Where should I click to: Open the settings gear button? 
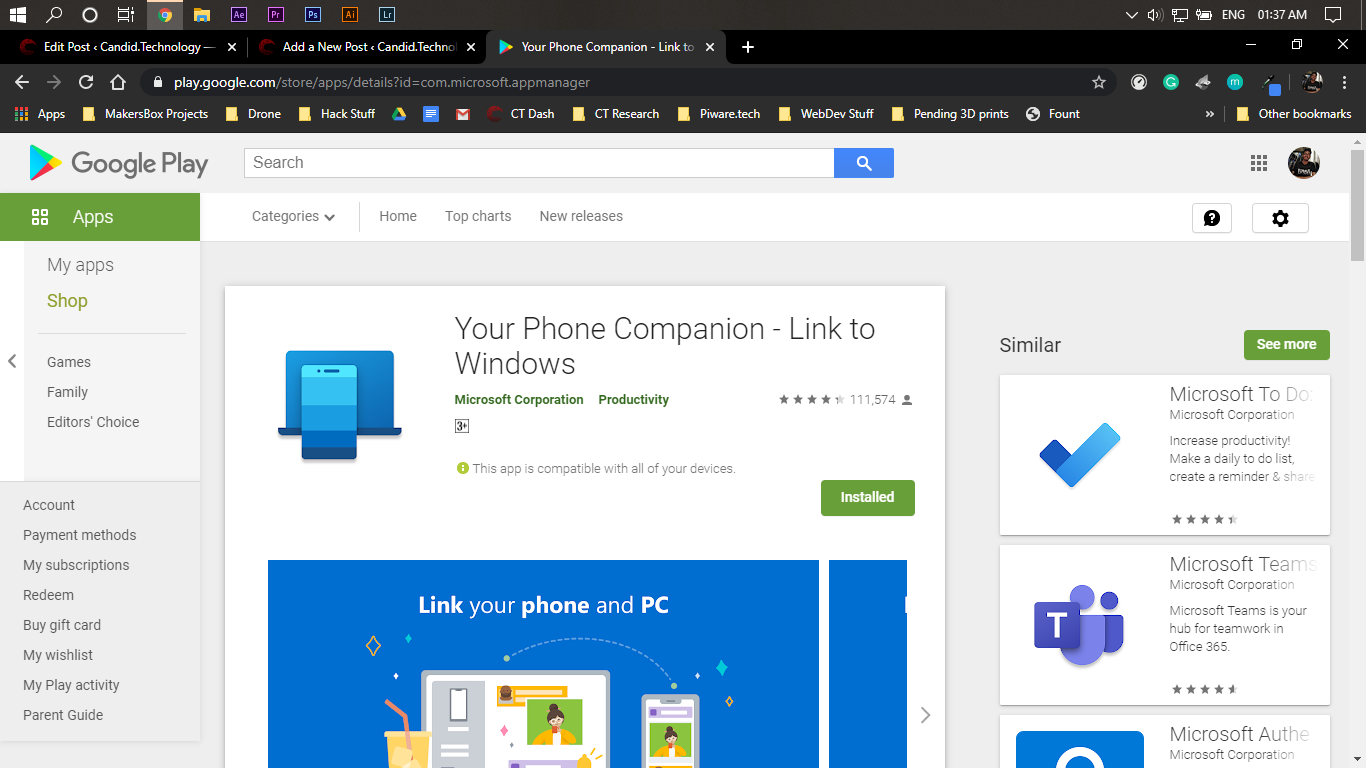[x=1280, y=218]
